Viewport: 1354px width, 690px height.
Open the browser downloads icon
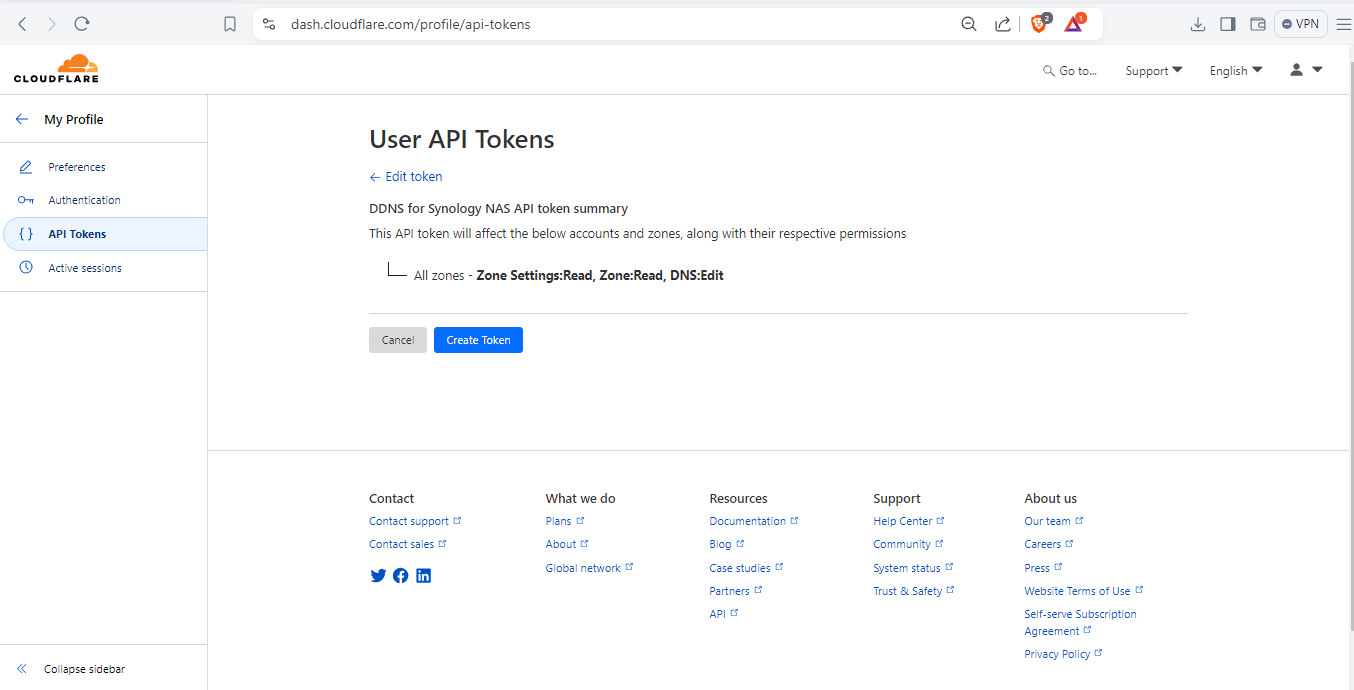coord(1198,24)
